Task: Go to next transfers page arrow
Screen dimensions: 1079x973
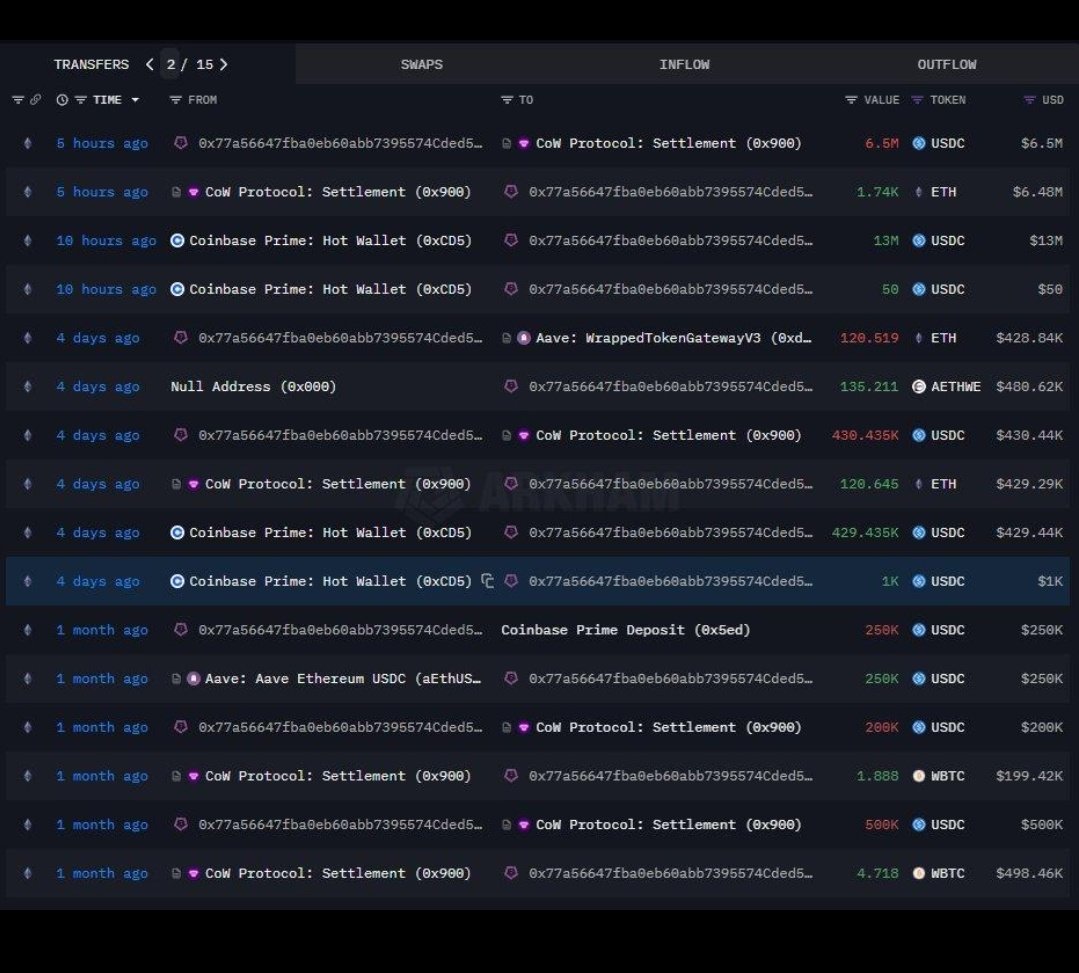Action: (x=223, y=64)
